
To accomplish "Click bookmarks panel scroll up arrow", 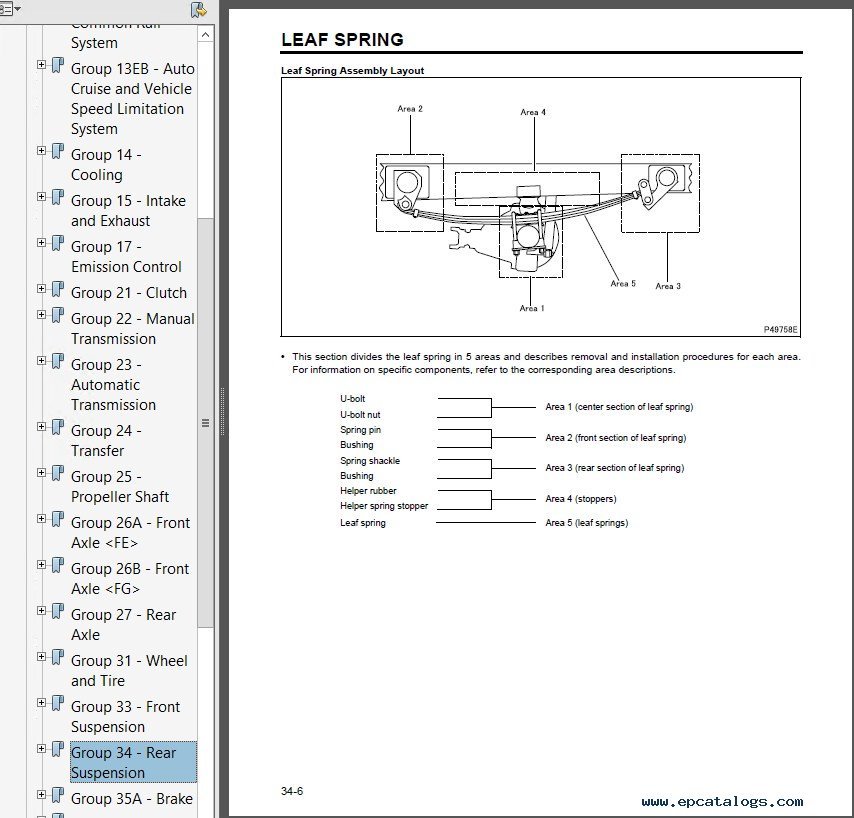I will point(205,35).
